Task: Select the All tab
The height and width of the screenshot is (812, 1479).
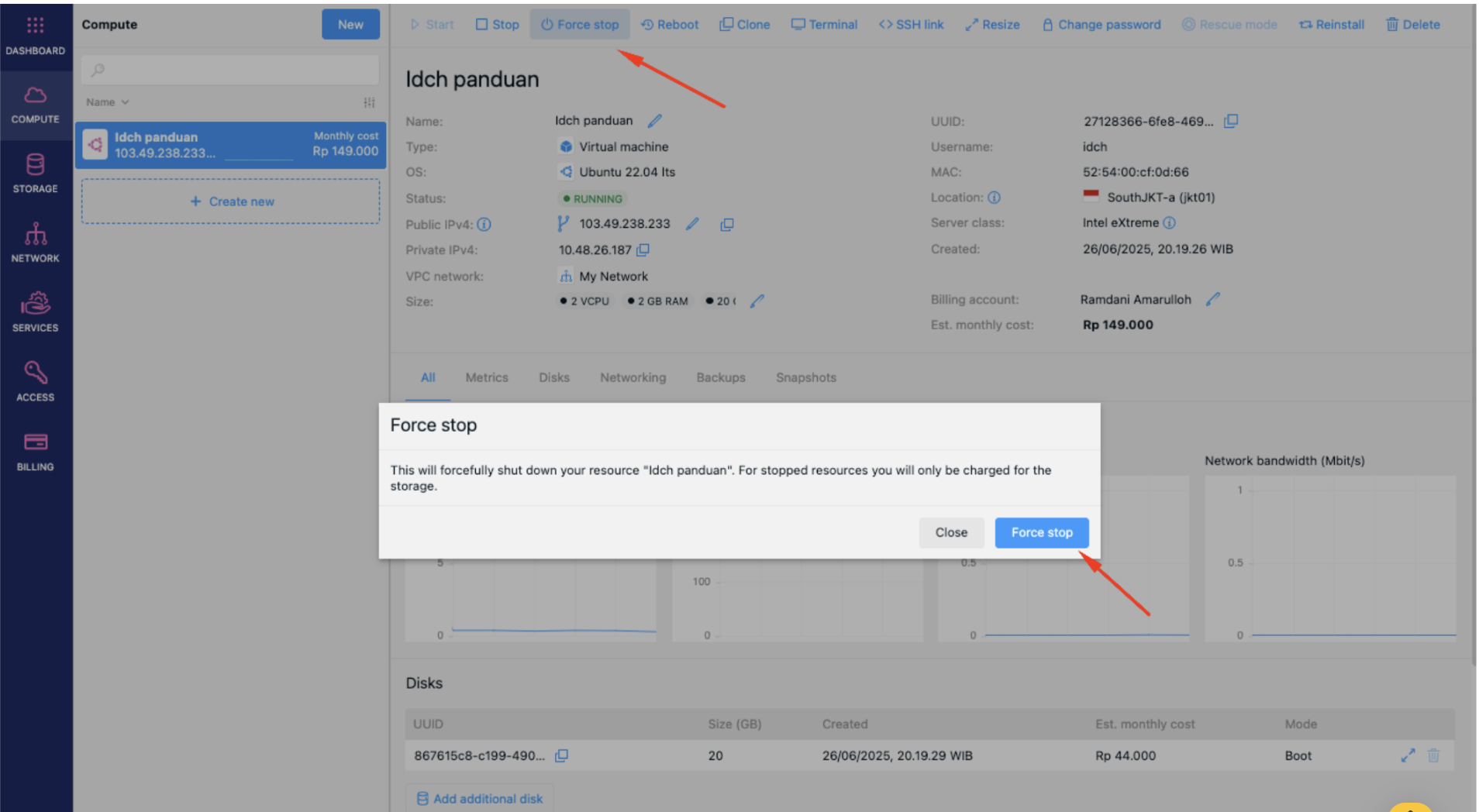Action: point(428,378)
